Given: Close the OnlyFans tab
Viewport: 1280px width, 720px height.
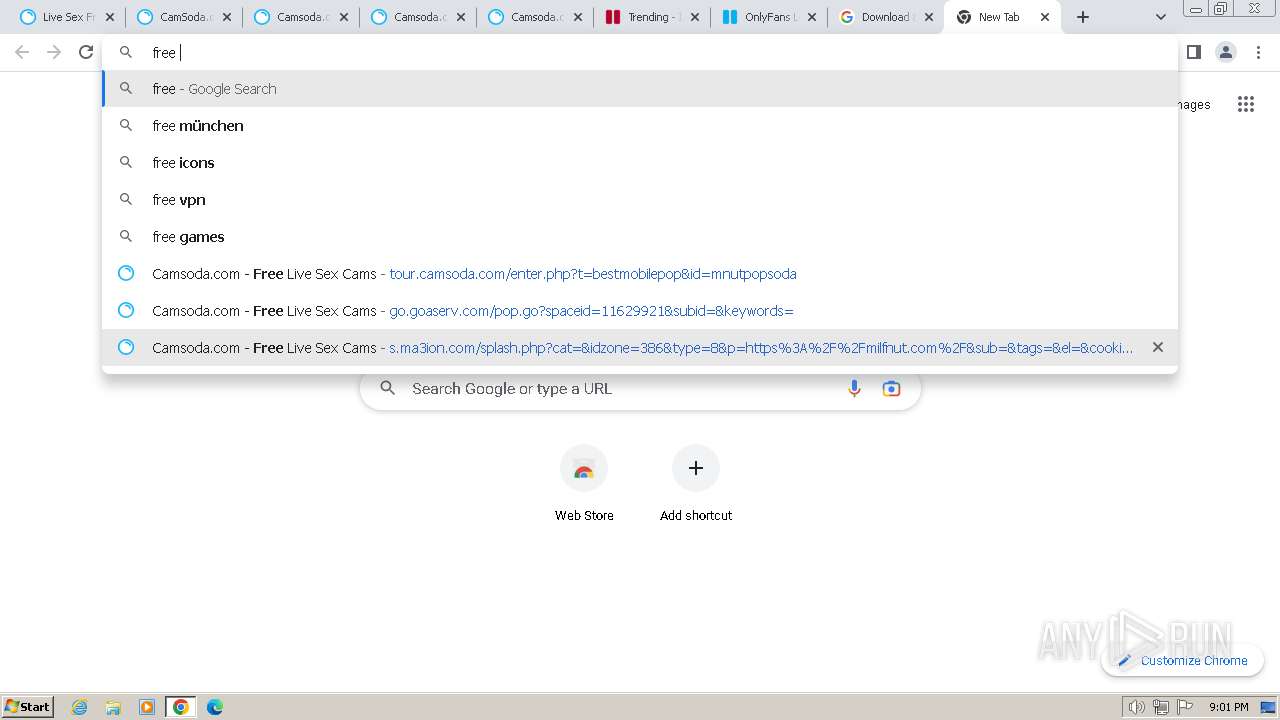Looking at the screenshot, I should tap(812, 17).
